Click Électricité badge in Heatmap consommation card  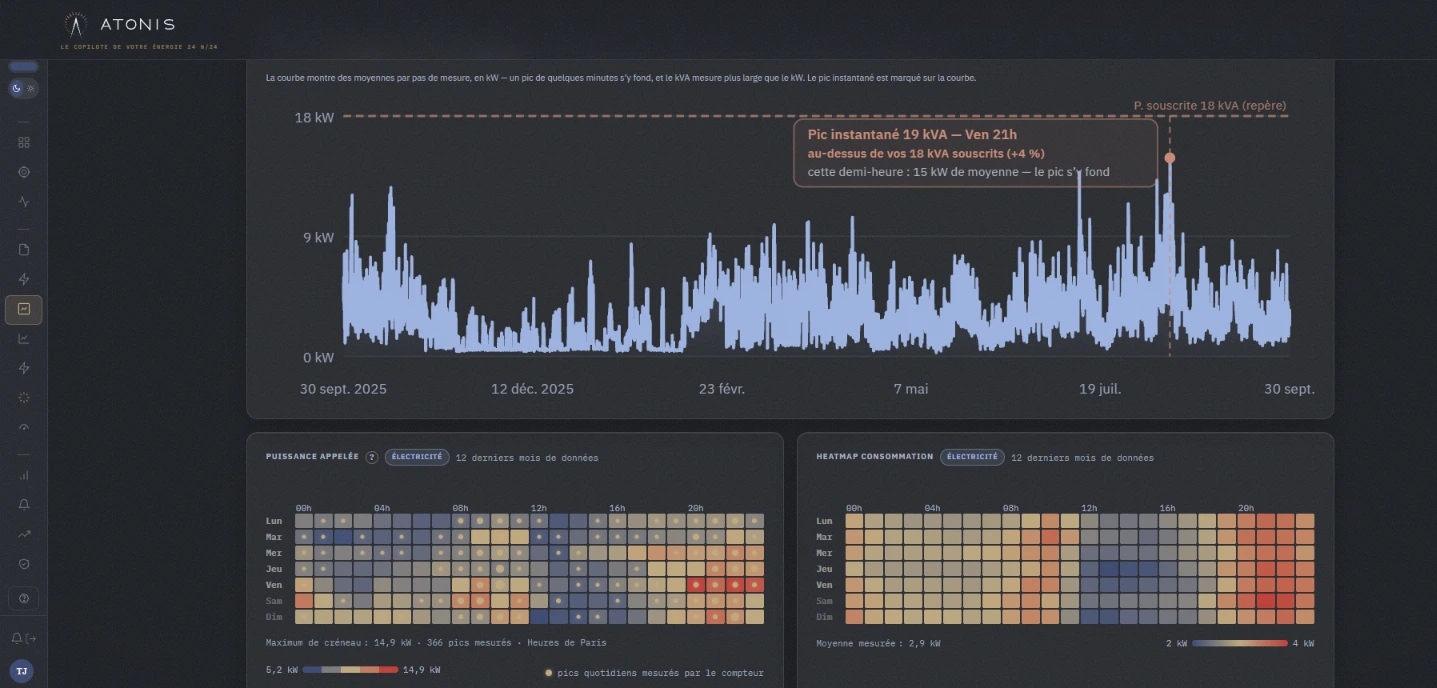[x=972, y=457]
